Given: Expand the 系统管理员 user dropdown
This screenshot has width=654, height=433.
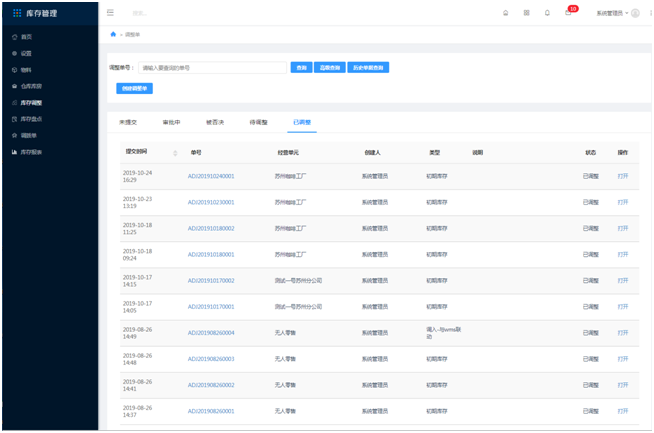Looking at the screenshot, I should 612,13.
